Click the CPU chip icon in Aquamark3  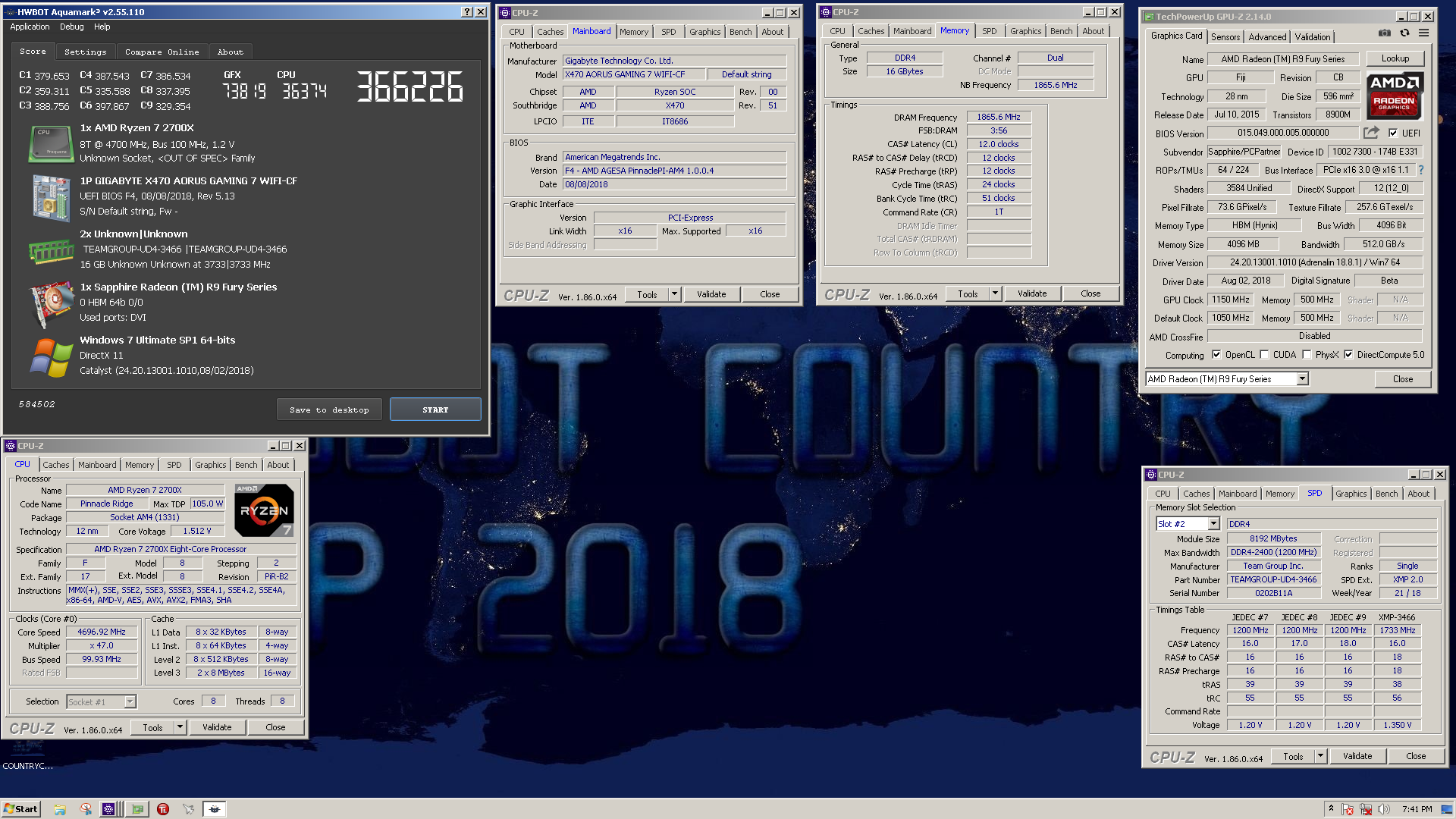(x=50, y=143)
